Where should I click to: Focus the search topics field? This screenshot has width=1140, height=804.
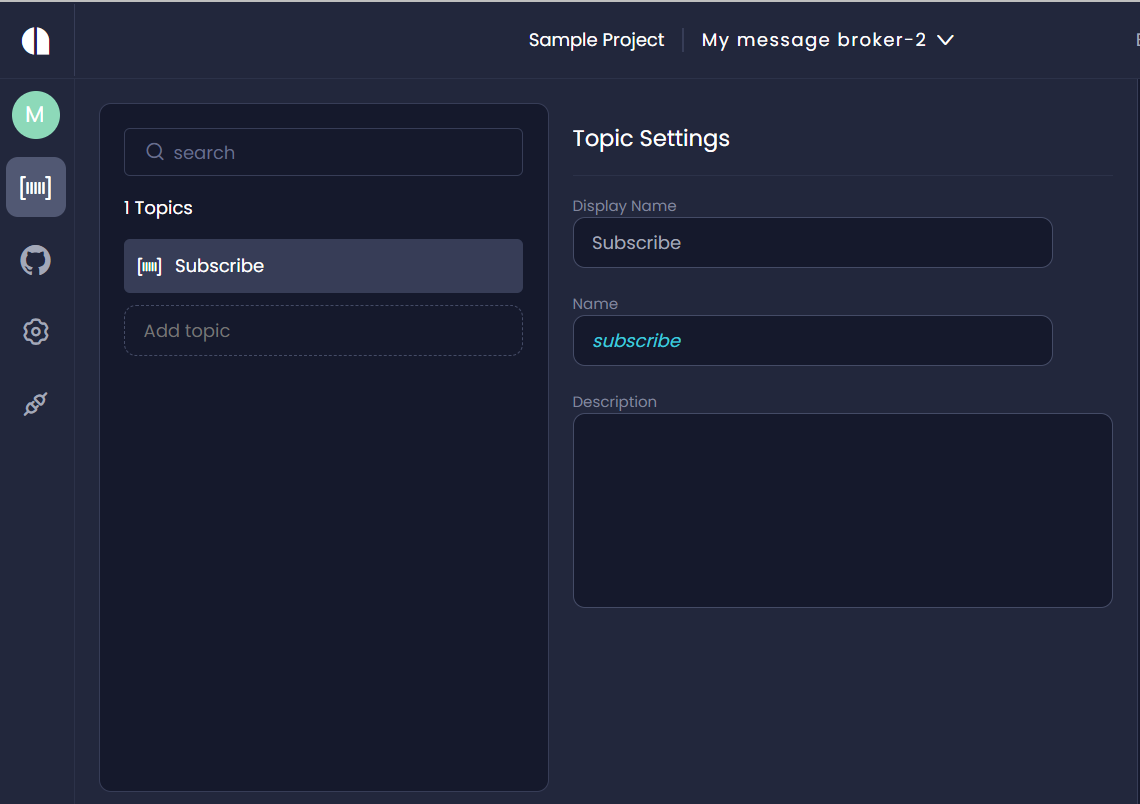[x=340, y=152]
